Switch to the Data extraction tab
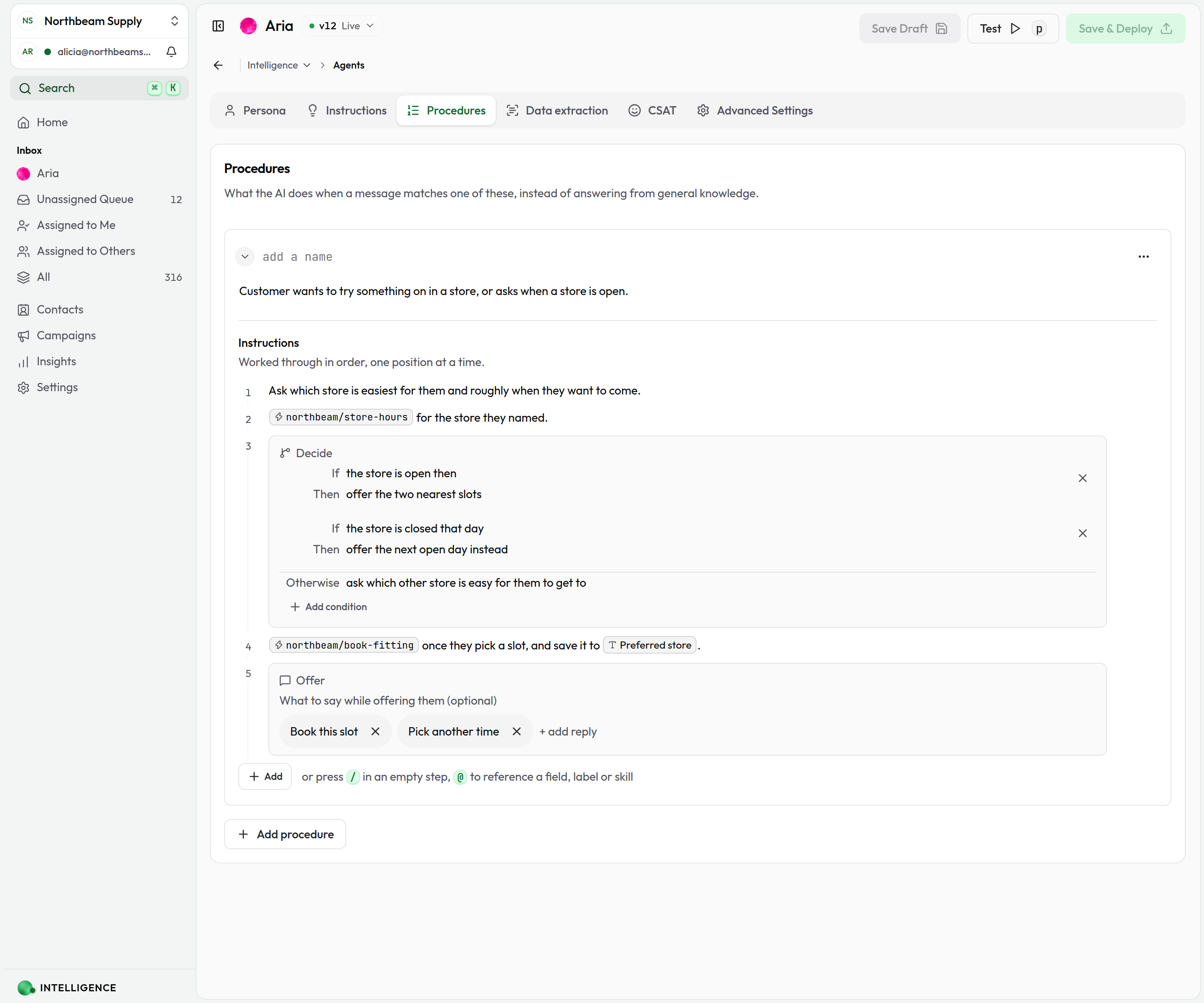Screen dimensions: 1204x1003 point(557,111)
